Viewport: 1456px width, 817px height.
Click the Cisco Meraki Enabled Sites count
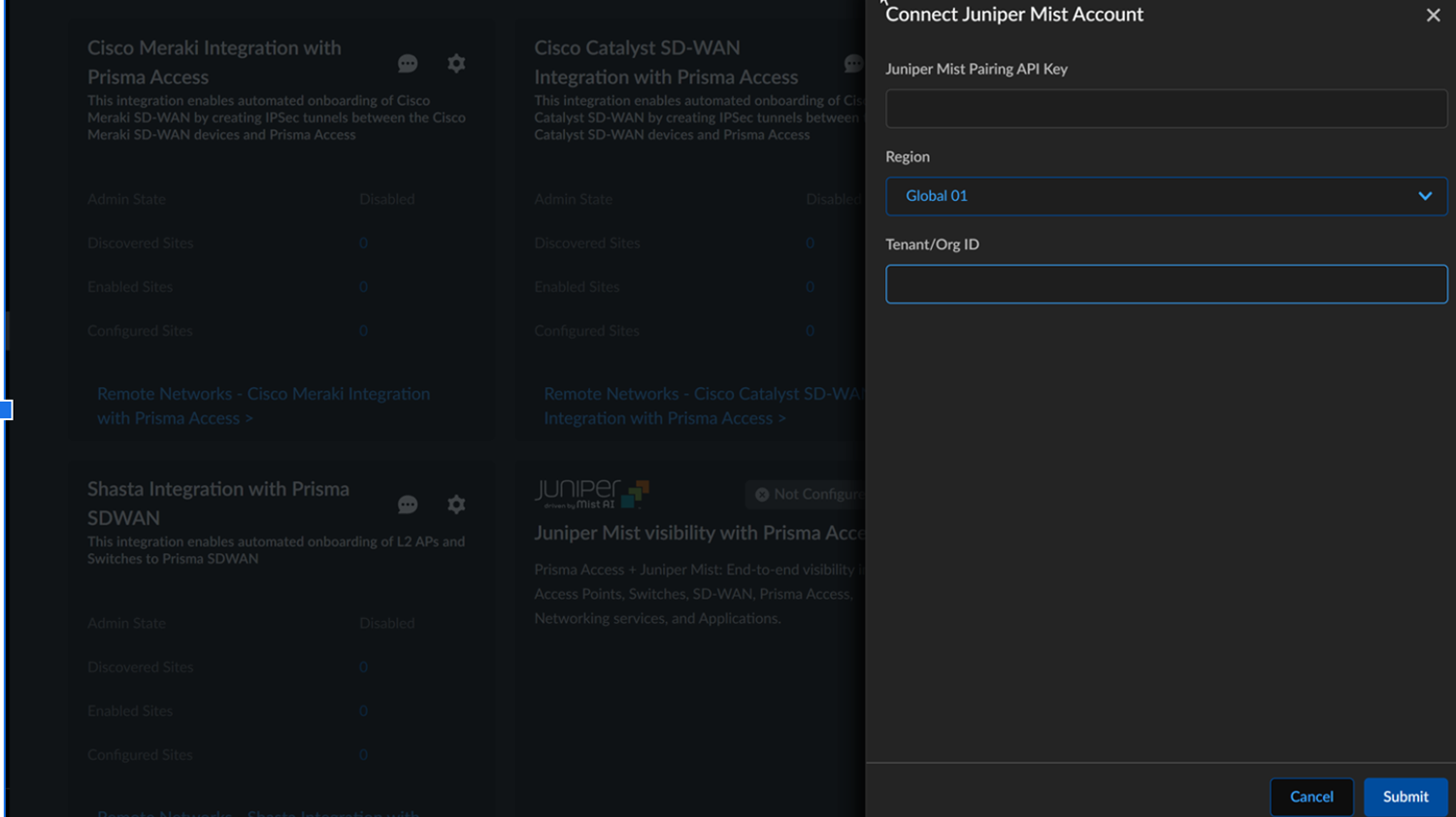(363, 287)
